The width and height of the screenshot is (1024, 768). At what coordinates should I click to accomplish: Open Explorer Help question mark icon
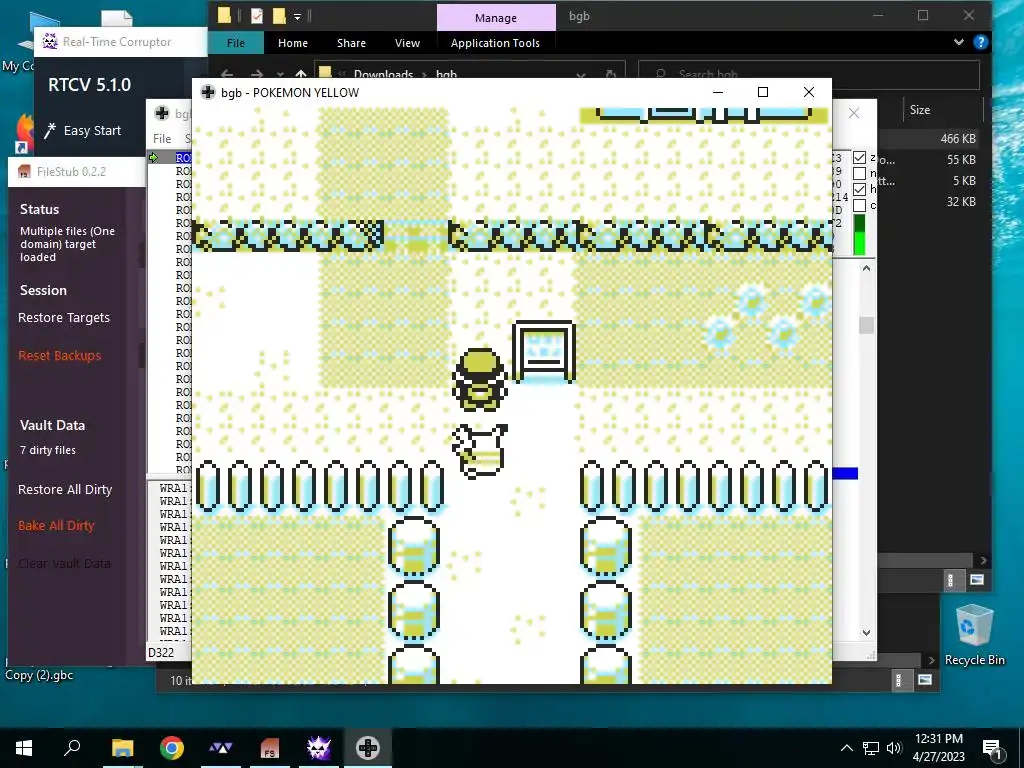[x=980, y=42]
